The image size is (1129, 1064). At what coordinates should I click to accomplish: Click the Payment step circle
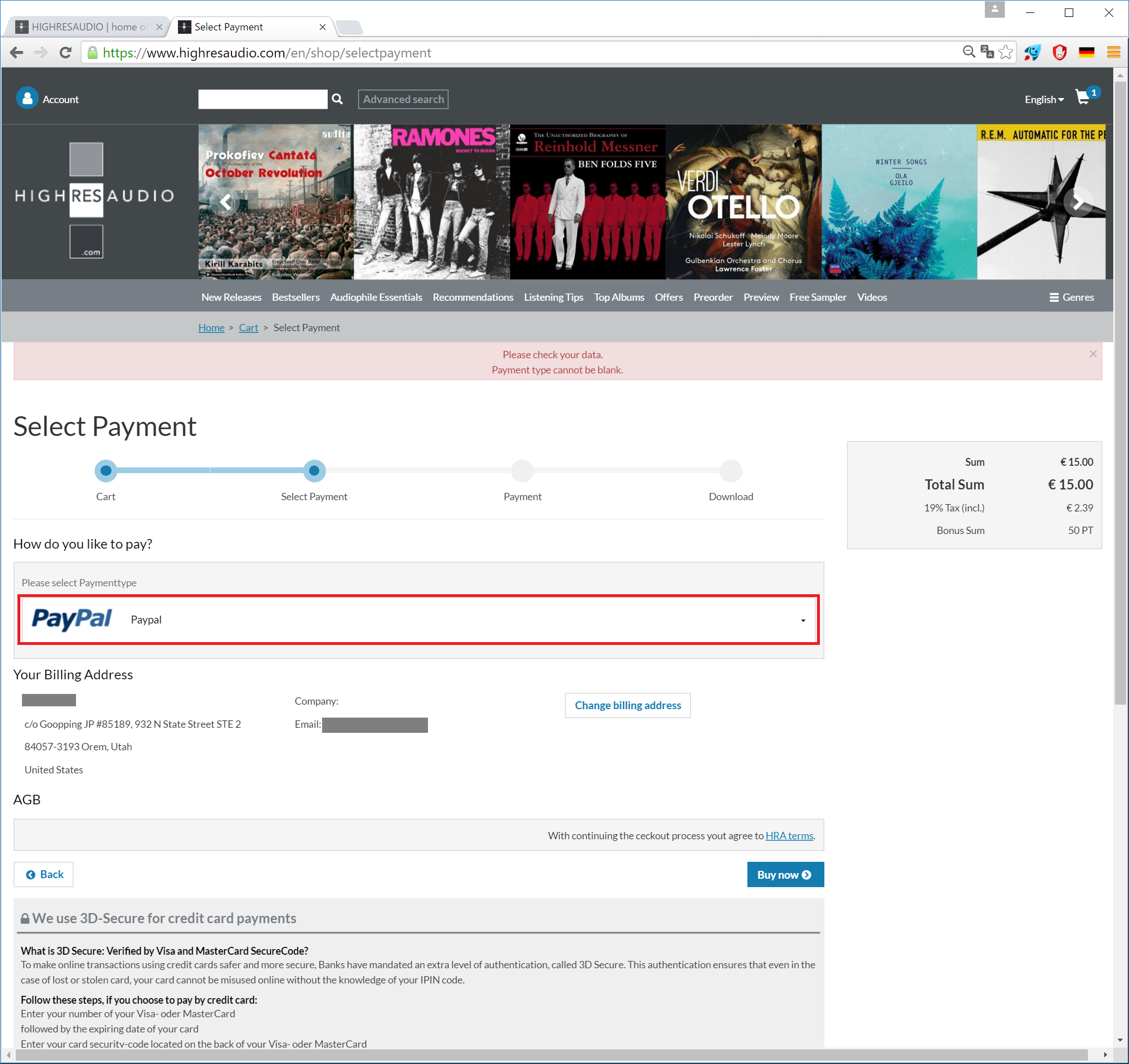[523, 470]
